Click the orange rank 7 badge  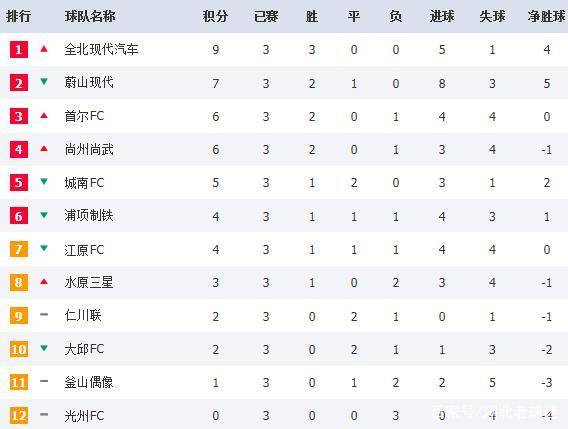click(x=19, y=249)
